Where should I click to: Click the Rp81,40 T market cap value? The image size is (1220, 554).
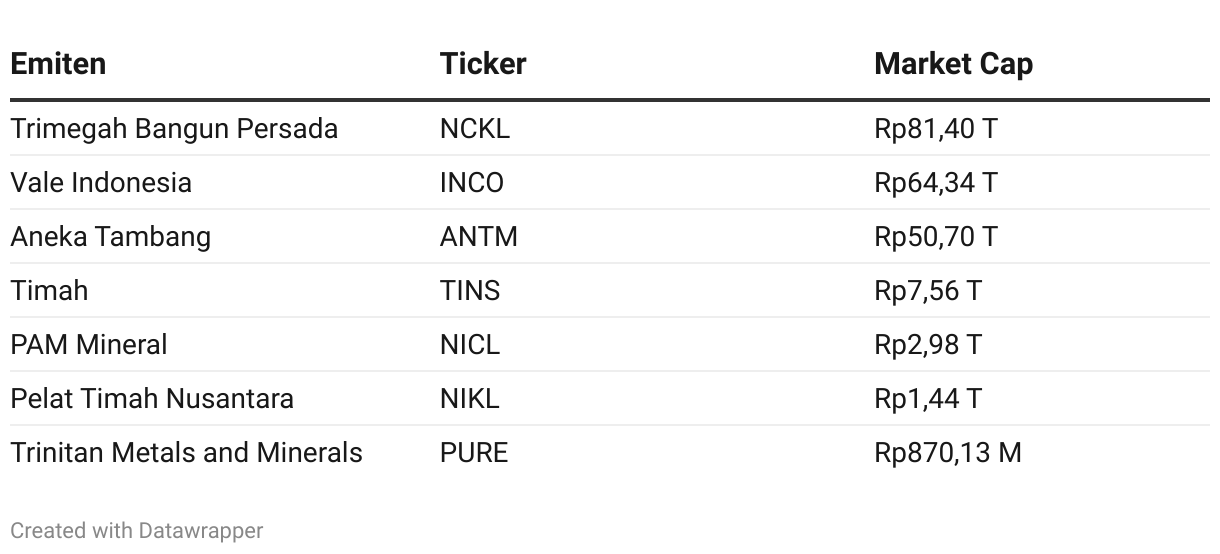tap(935, 129)
